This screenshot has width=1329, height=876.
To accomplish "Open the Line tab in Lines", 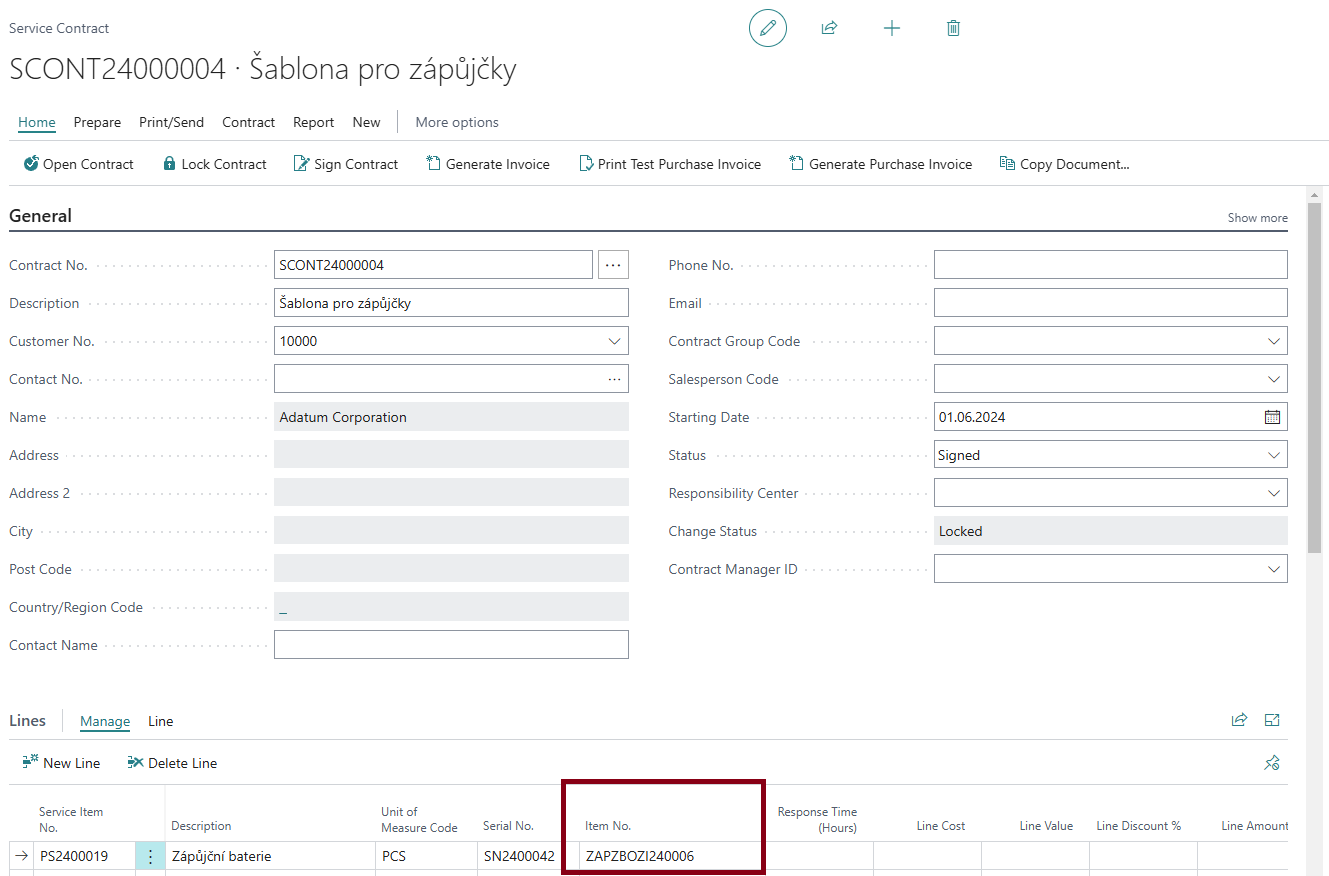I will pyautogui.click(x=160, y=721).
